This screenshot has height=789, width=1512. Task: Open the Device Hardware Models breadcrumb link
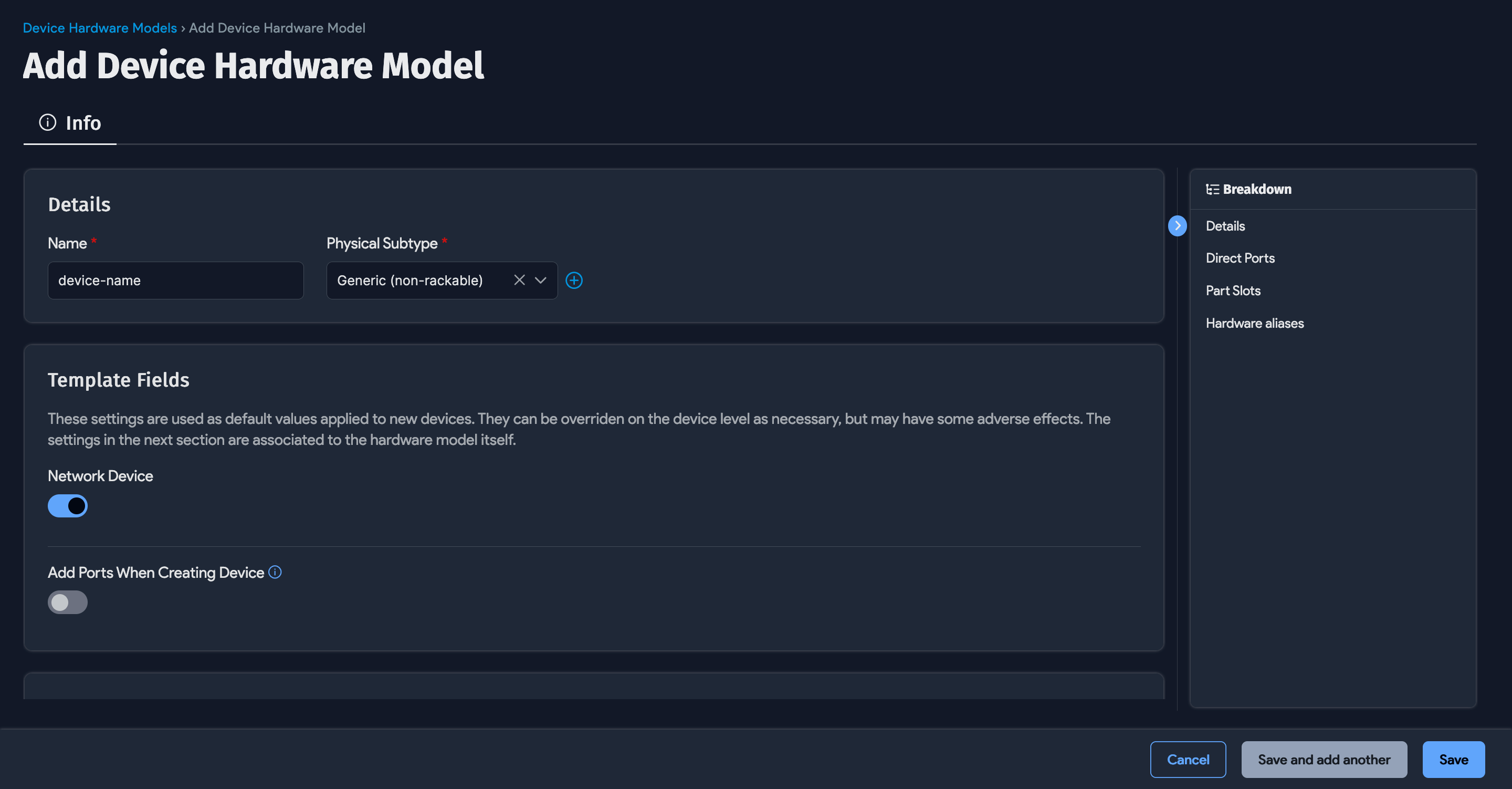[x=99, y=28]
